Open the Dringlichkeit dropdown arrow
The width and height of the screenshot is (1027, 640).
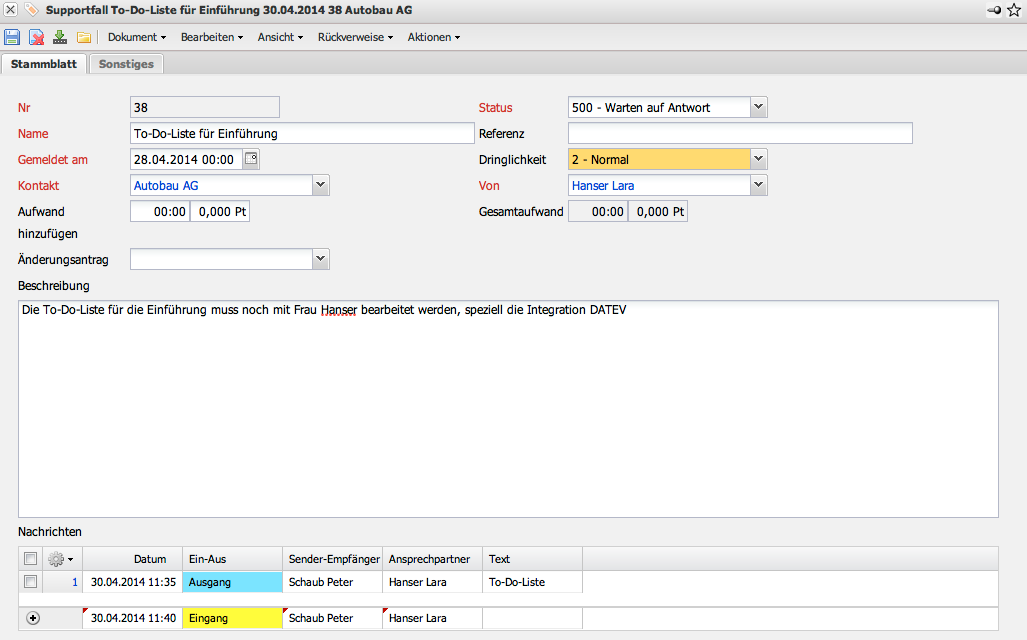758,159
